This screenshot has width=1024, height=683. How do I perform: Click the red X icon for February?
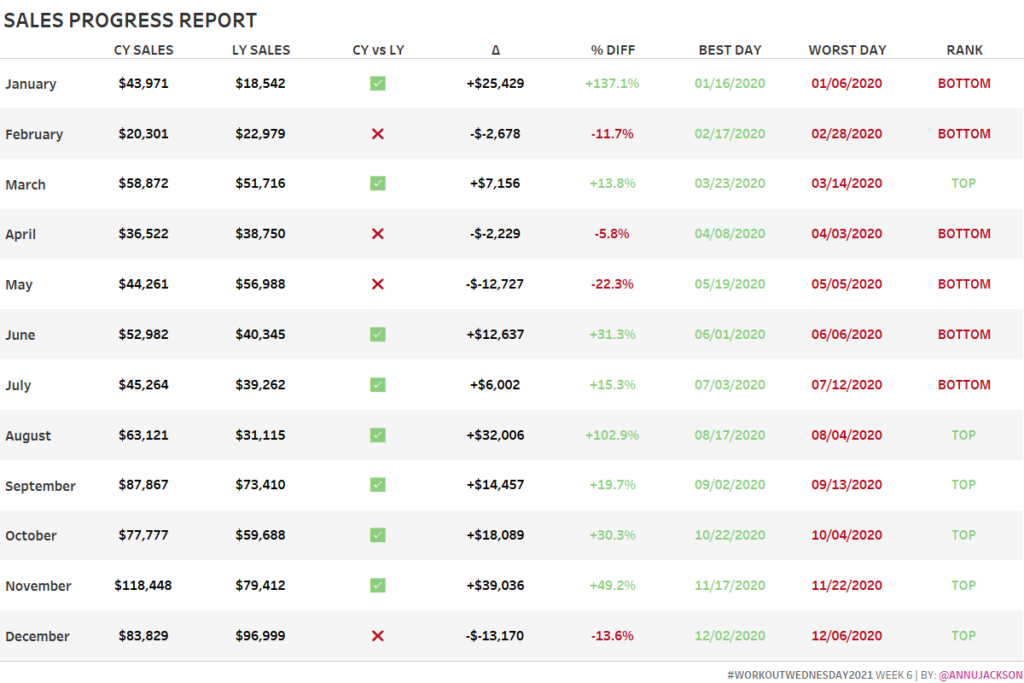tap(377, 134)
